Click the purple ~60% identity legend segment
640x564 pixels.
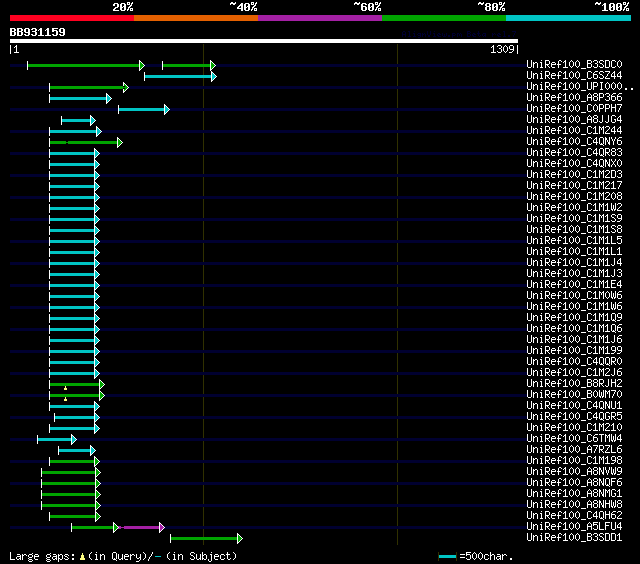(320, 18)
